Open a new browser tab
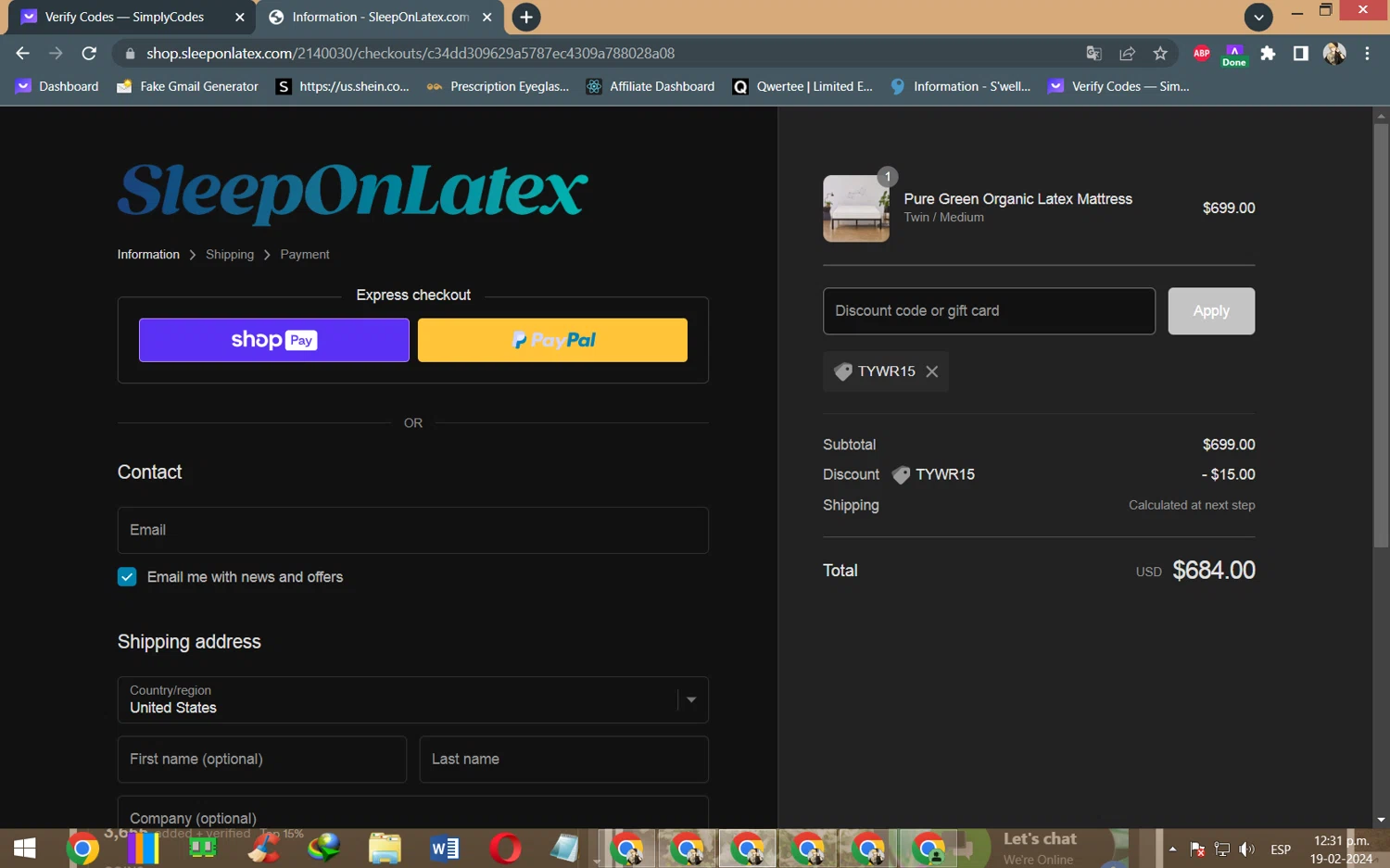This screenshot has width=1390, height=868. click(x=525, y=17)
